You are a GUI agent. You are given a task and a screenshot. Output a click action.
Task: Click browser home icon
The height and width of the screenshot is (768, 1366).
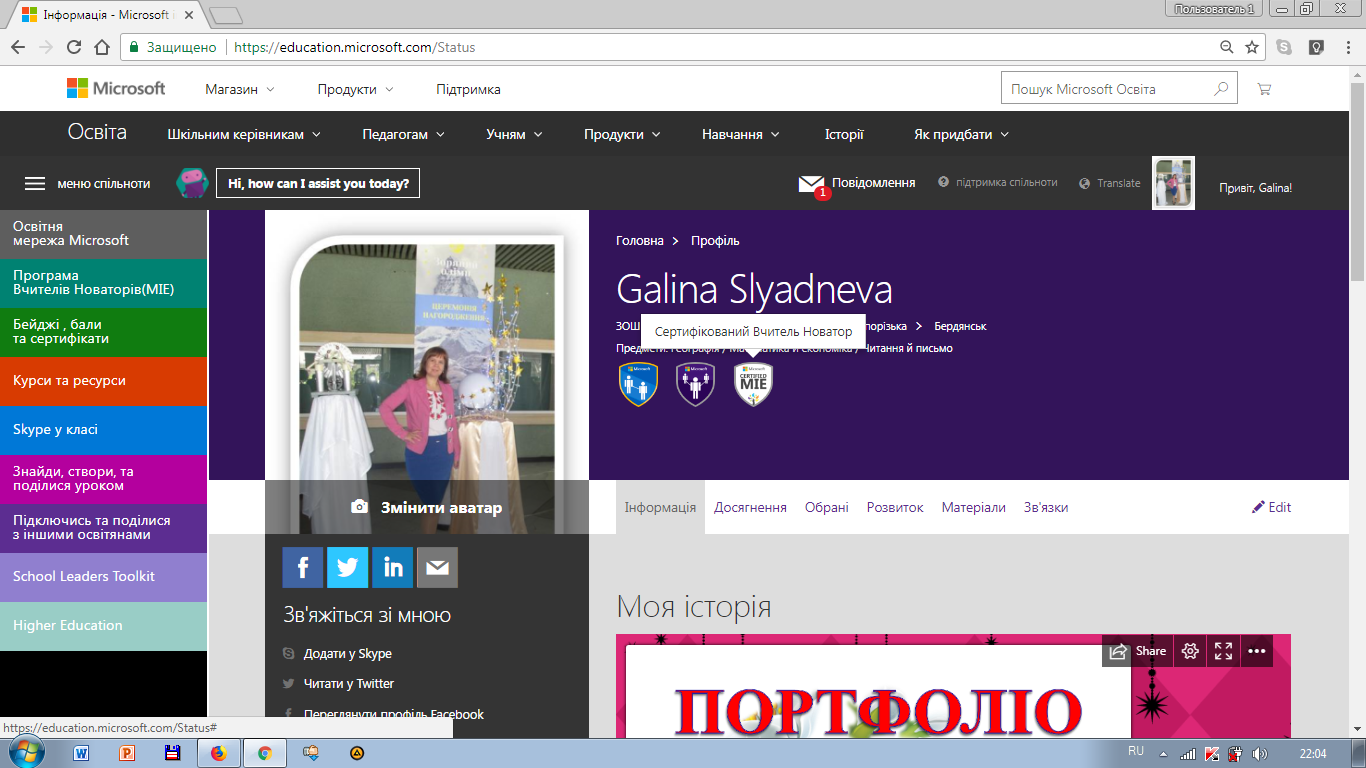click(x=101, y=47)
